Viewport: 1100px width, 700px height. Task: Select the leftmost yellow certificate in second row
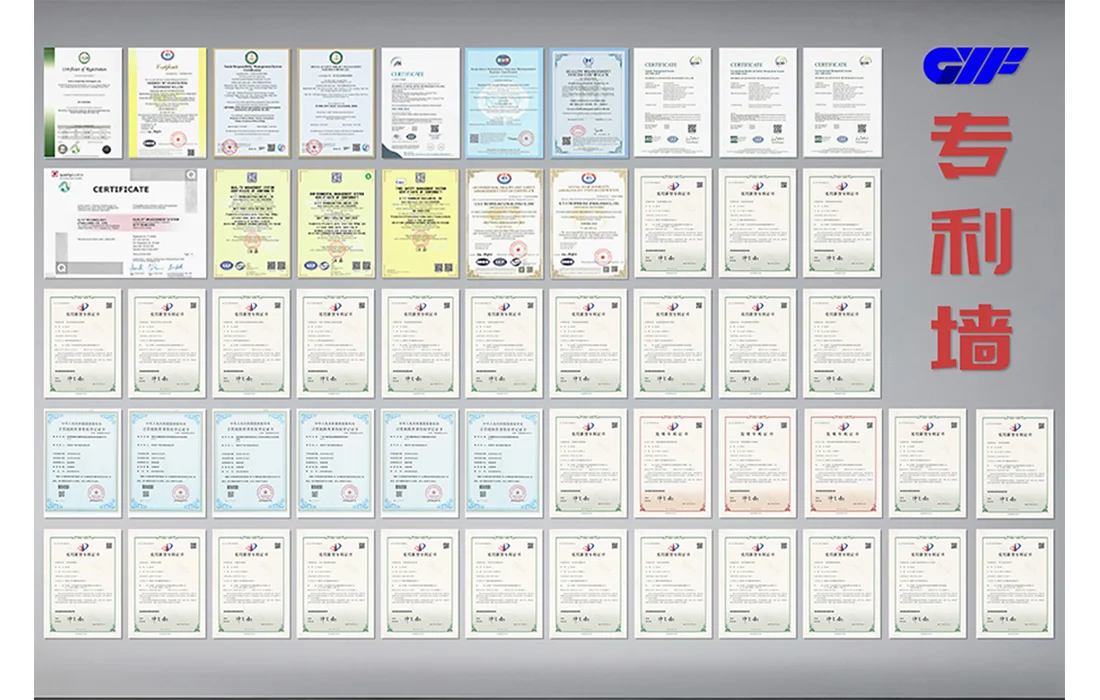[251, 223]
